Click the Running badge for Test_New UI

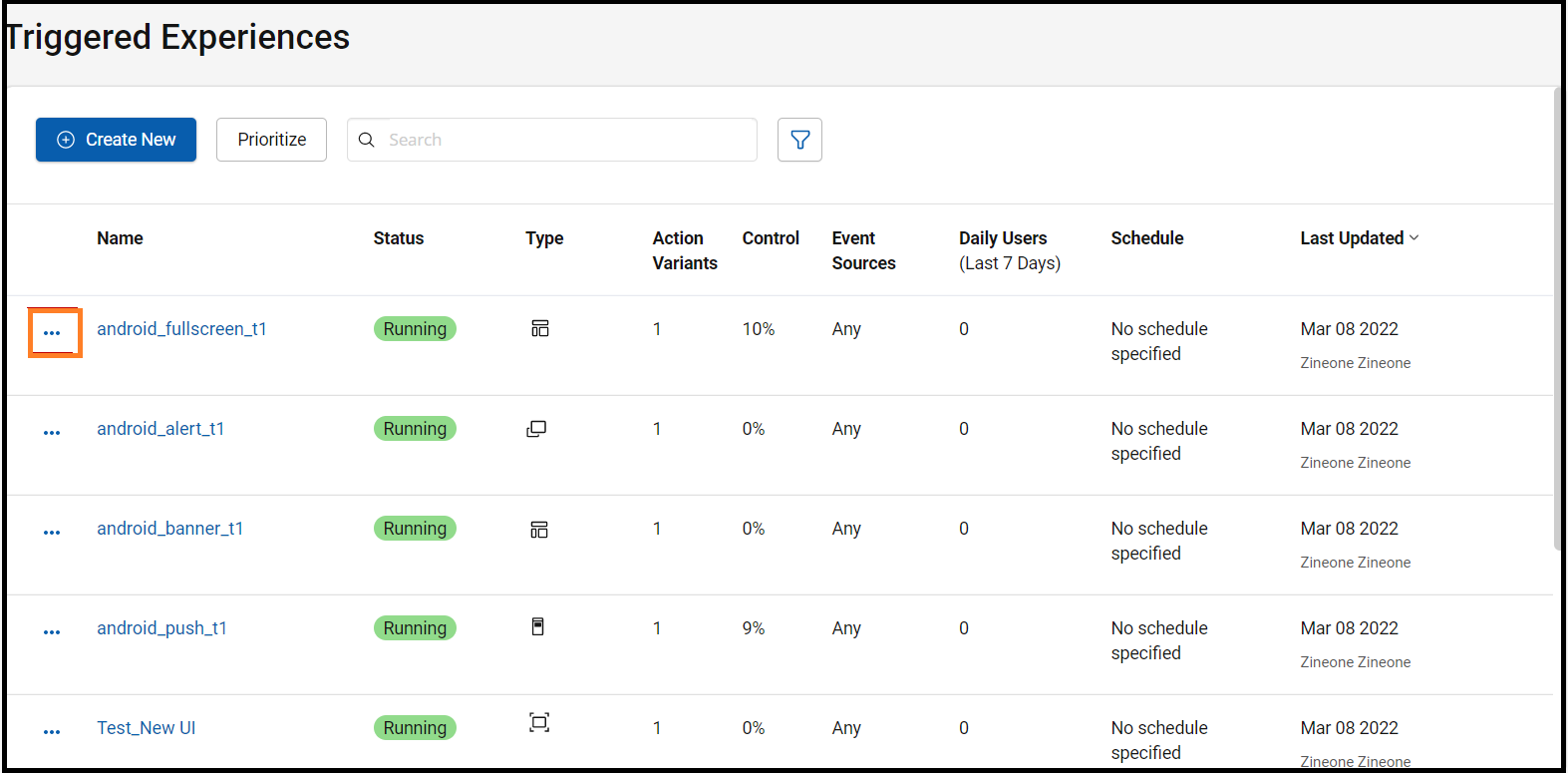pos(415,728)
